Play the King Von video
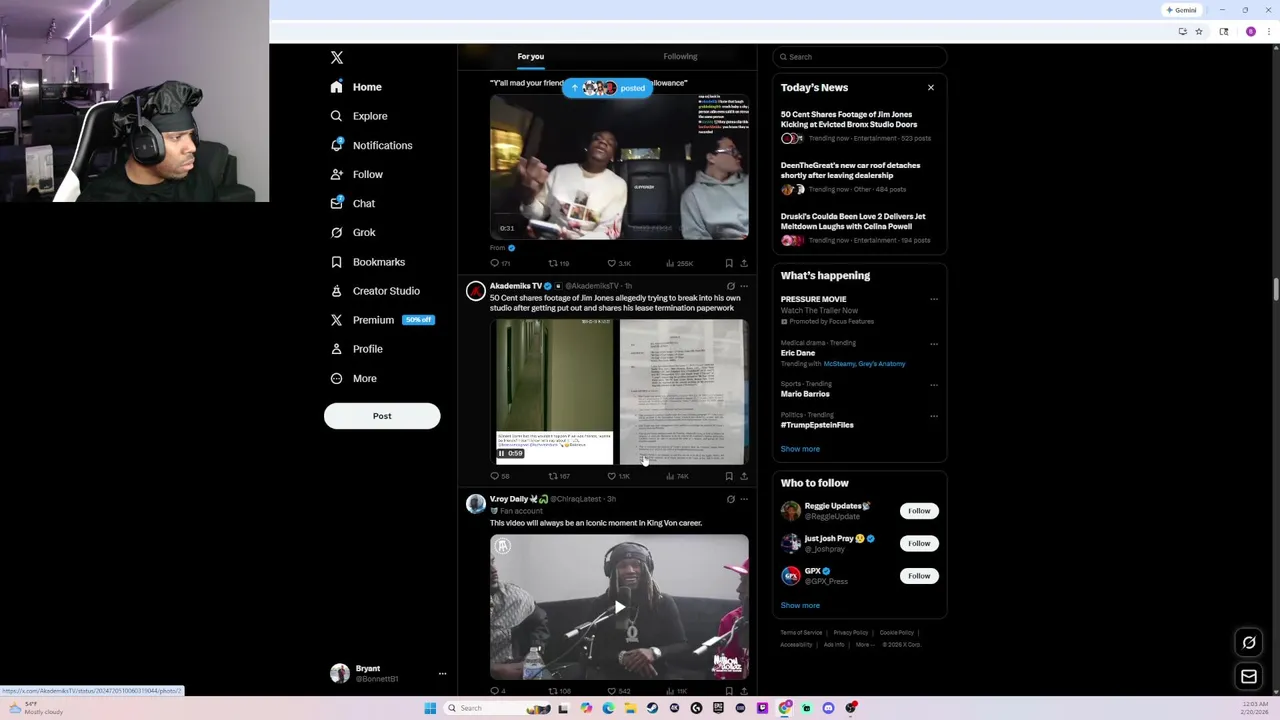 619,607
